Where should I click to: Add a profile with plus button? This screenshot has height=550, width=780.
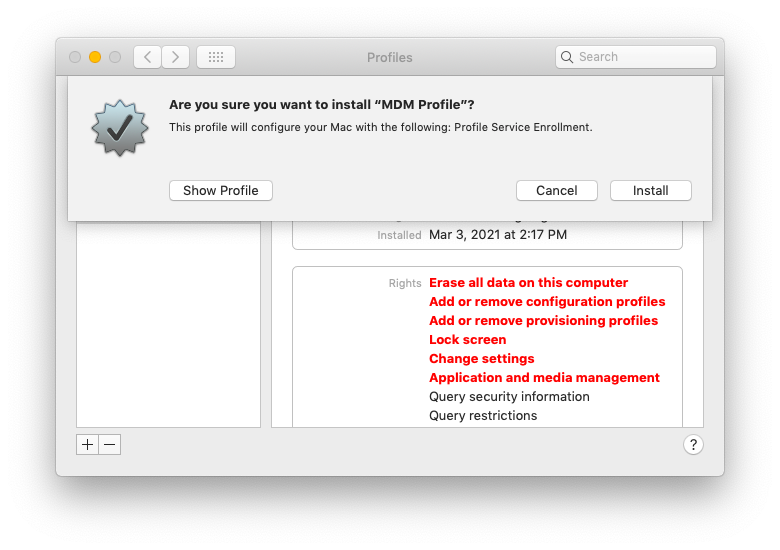(88, 444)
